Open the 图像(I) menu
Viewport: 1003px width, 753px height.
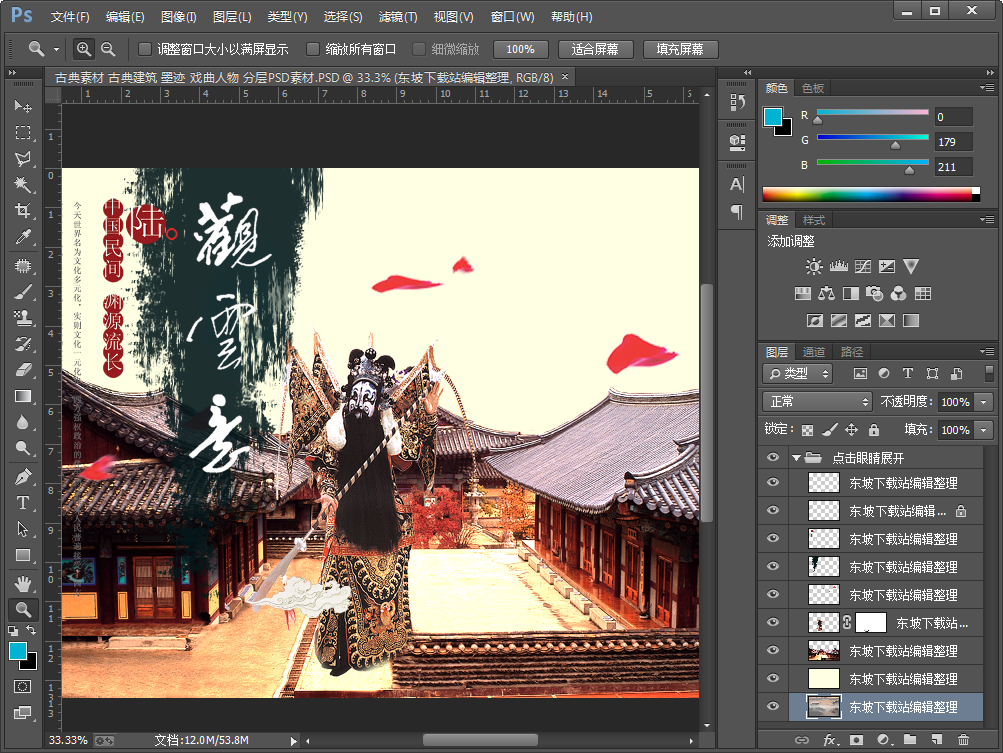tap(178, 17)
